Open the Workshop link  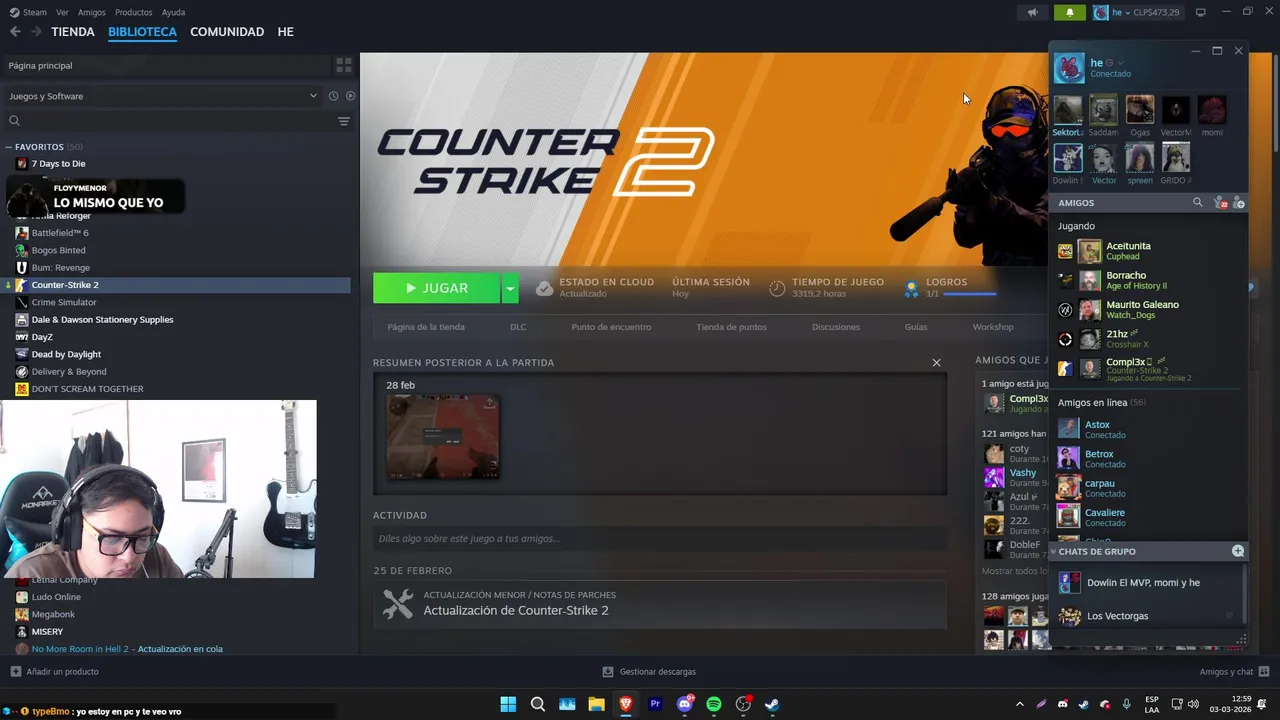tap(993, 327)
